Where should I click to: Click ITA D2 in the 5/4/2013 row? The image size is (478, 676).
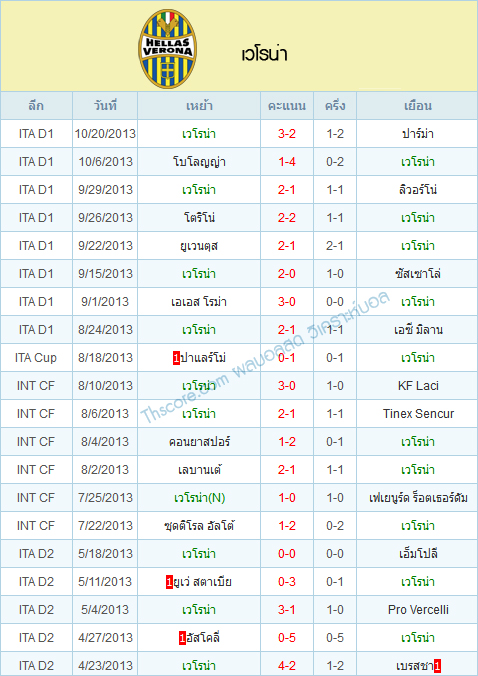tap(36, 610)
